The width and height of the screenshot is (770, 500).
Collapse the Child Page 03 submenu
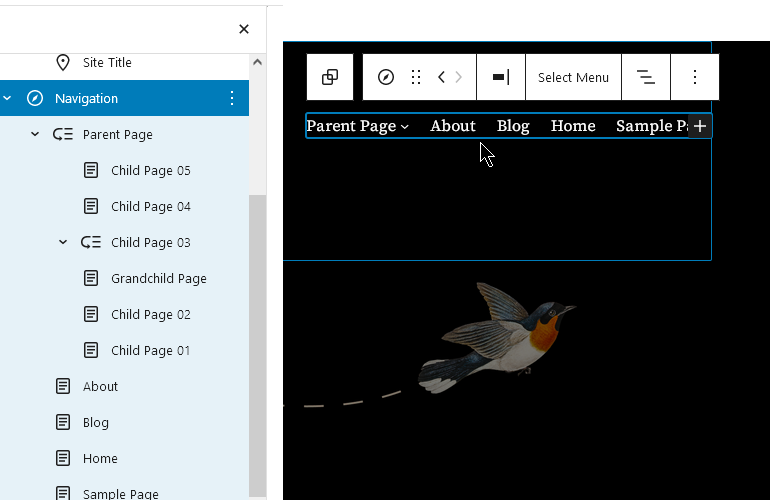[x=63, y=242]
